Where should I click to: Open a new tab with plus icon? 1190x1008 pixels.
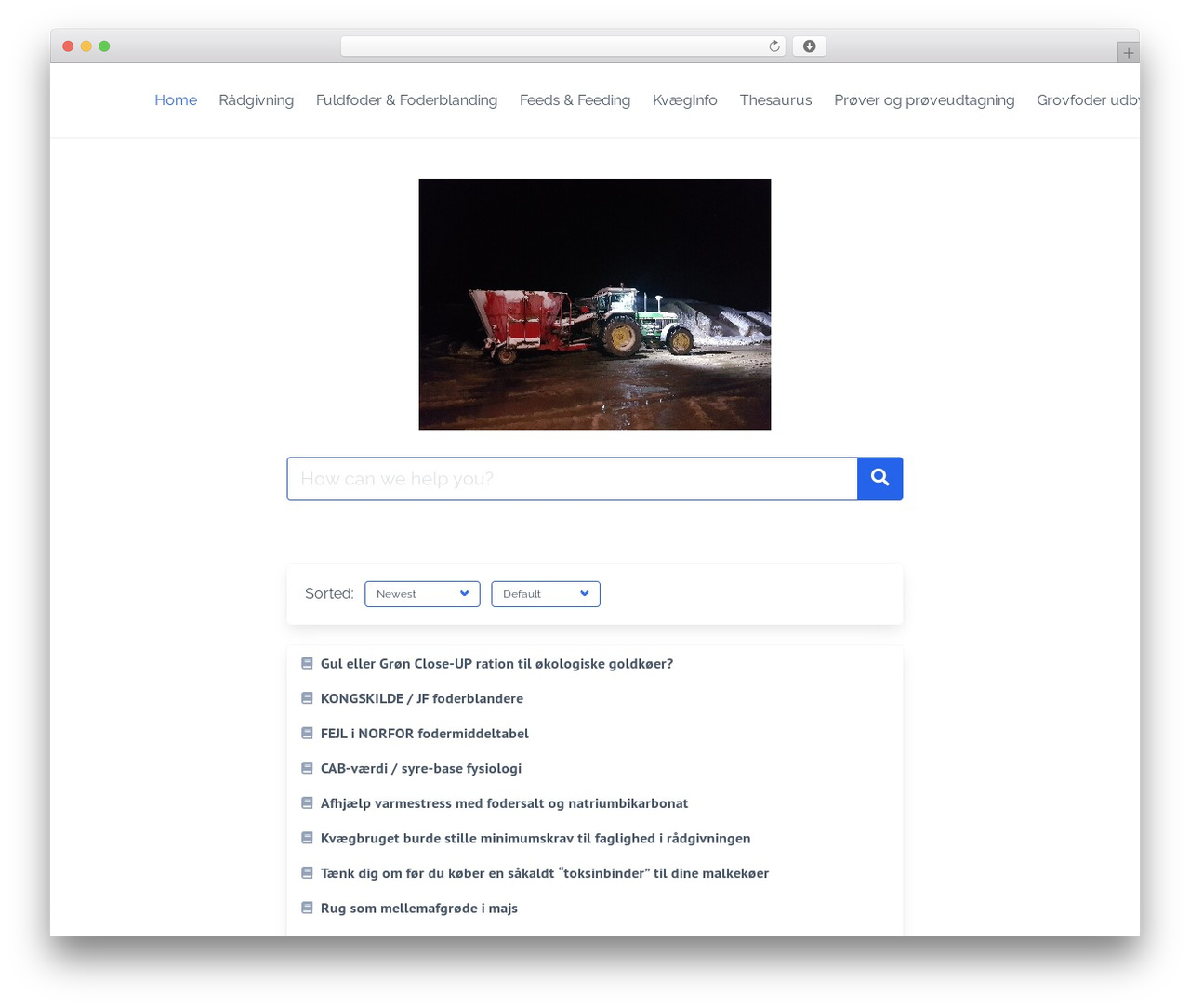1128,53
